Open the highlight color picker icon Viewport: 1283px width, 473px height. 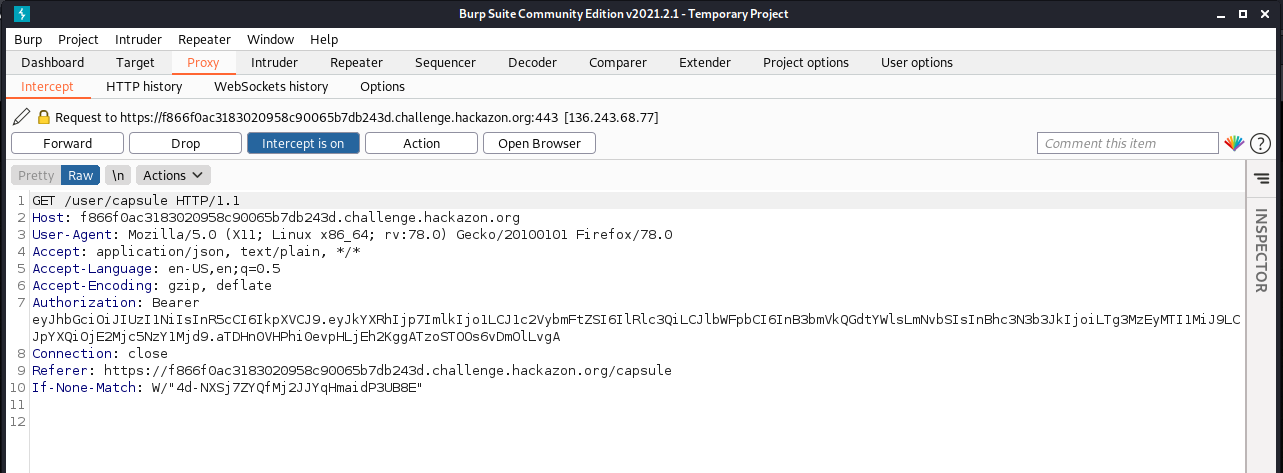[1234, 143]
